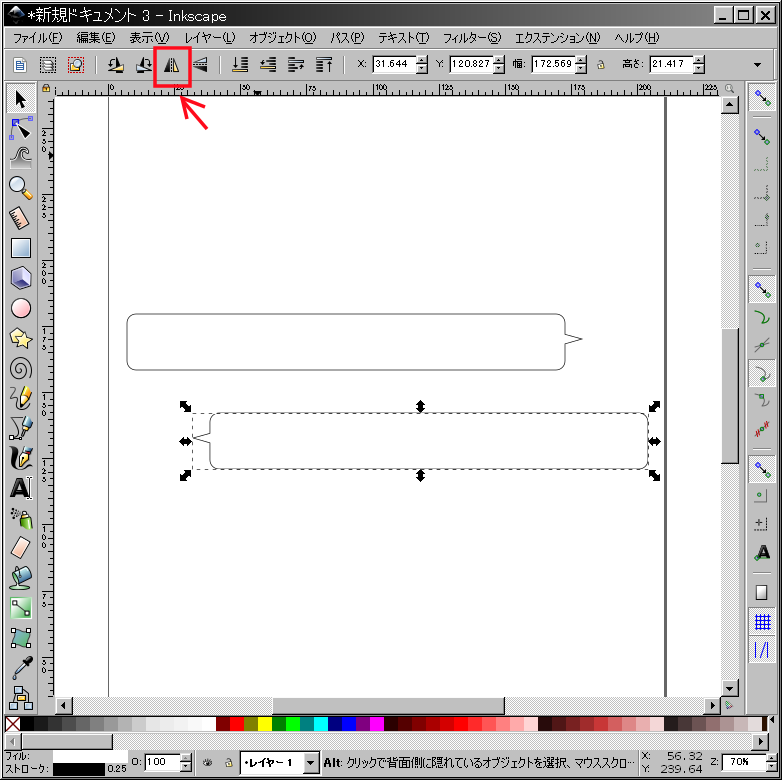
Task: Open the 編集(E) menu
Action: tap(95, 37)
